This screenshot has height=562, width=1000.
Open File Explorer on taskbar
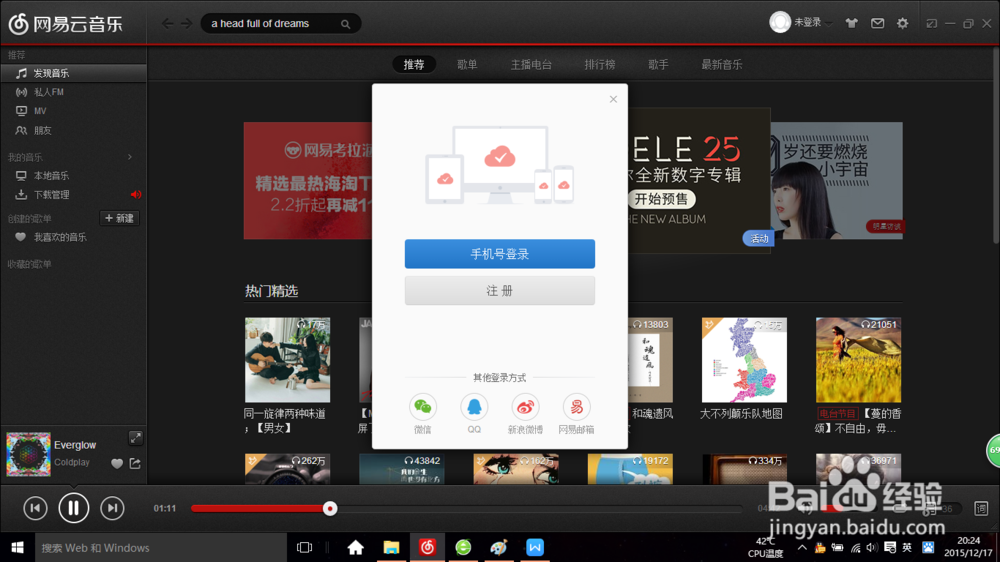pyautogui.click(x=391, y=547)
